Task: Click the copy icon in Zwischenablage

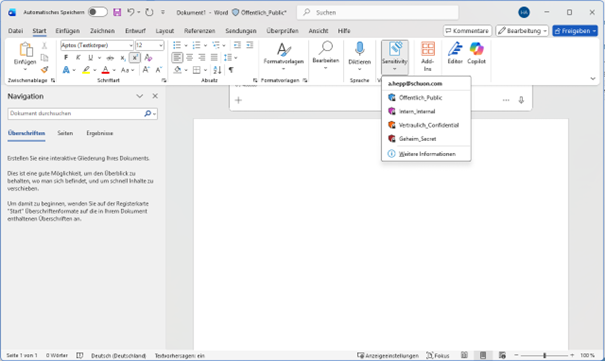Action: pos(44,58)
